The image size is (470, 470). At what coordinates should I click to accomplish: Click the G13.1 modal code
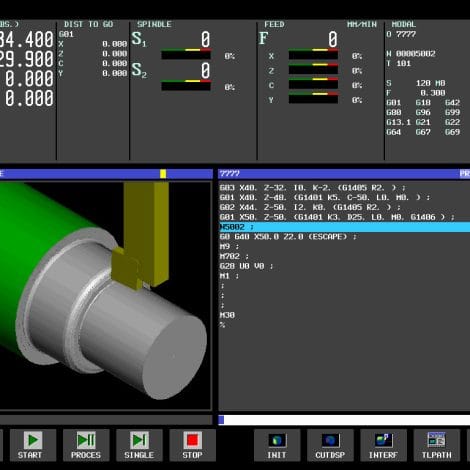399,122
